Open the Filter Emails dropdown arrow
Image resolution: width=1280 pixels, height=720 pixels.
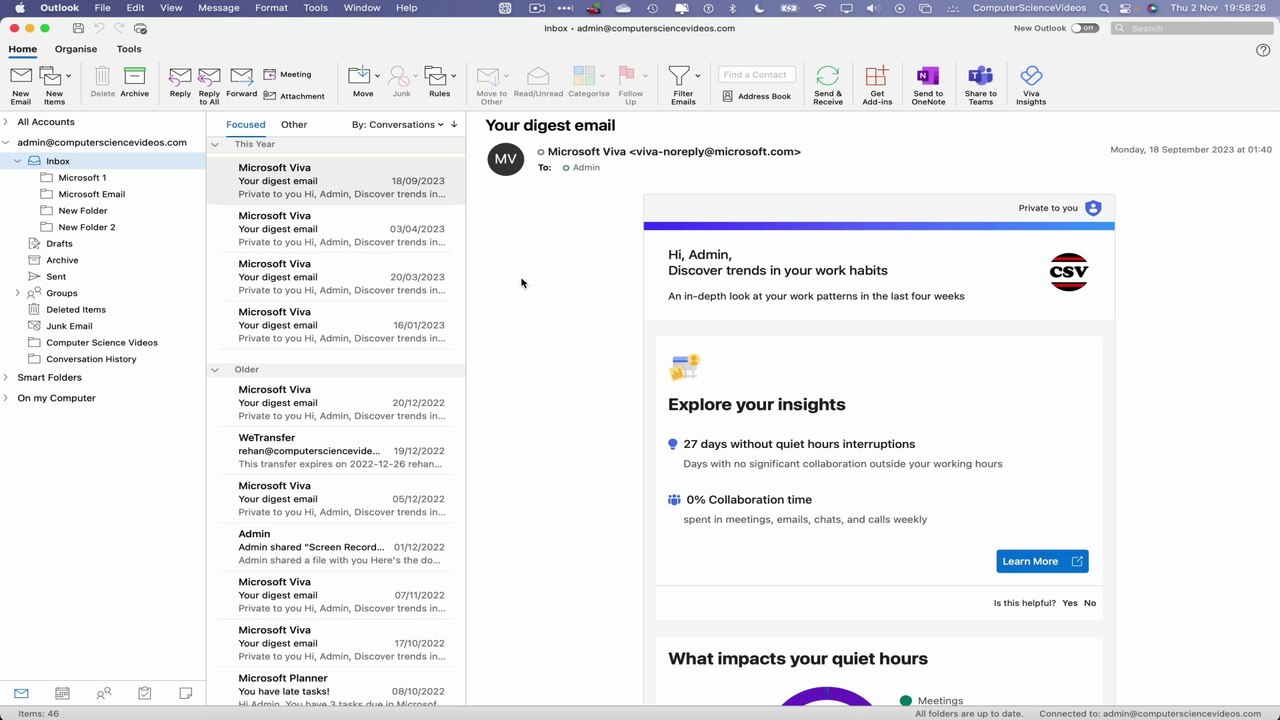[x=697, y=76]
